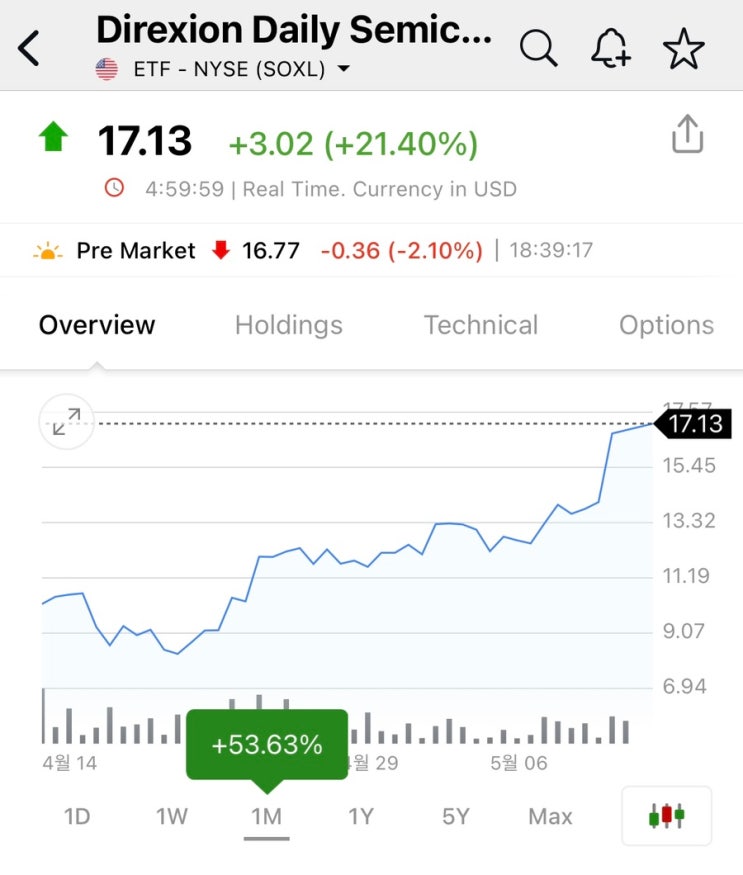Open the Overview tab
743x875 pixels.
point(97,325)
